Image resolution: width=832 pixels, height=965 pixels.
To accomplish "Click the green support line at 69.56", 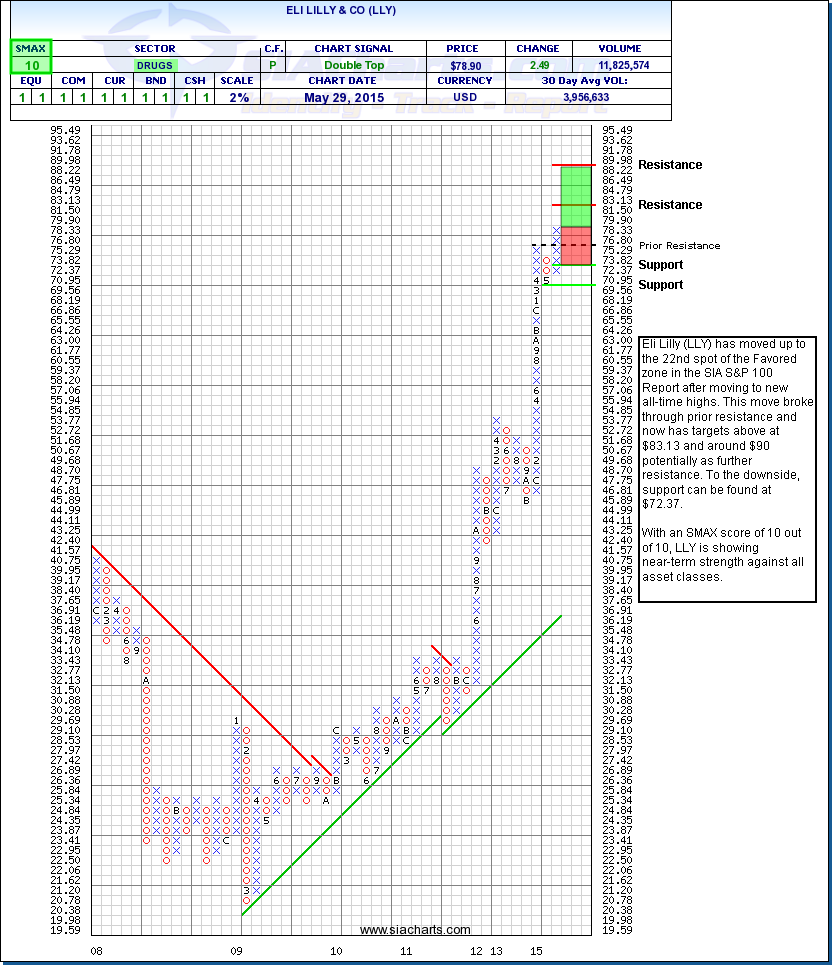I will [574, 285].
